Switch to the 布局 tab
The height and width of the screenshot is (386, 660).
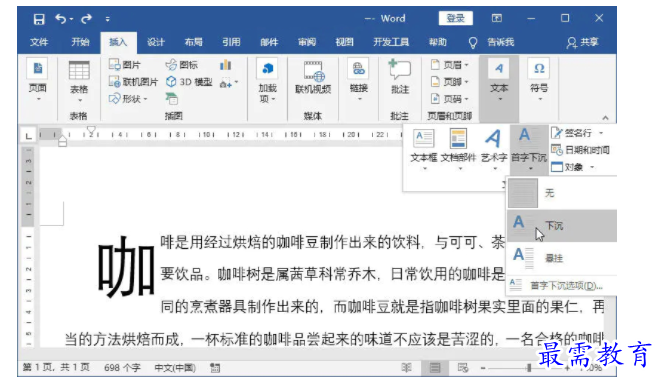click(x=193, y=42)
